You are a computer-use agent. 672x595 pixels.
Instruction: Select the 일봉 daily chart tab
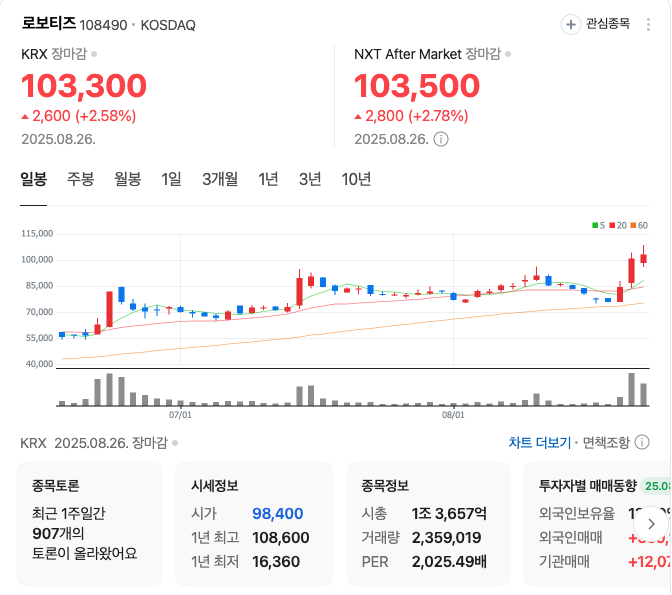tap(33, 179)
